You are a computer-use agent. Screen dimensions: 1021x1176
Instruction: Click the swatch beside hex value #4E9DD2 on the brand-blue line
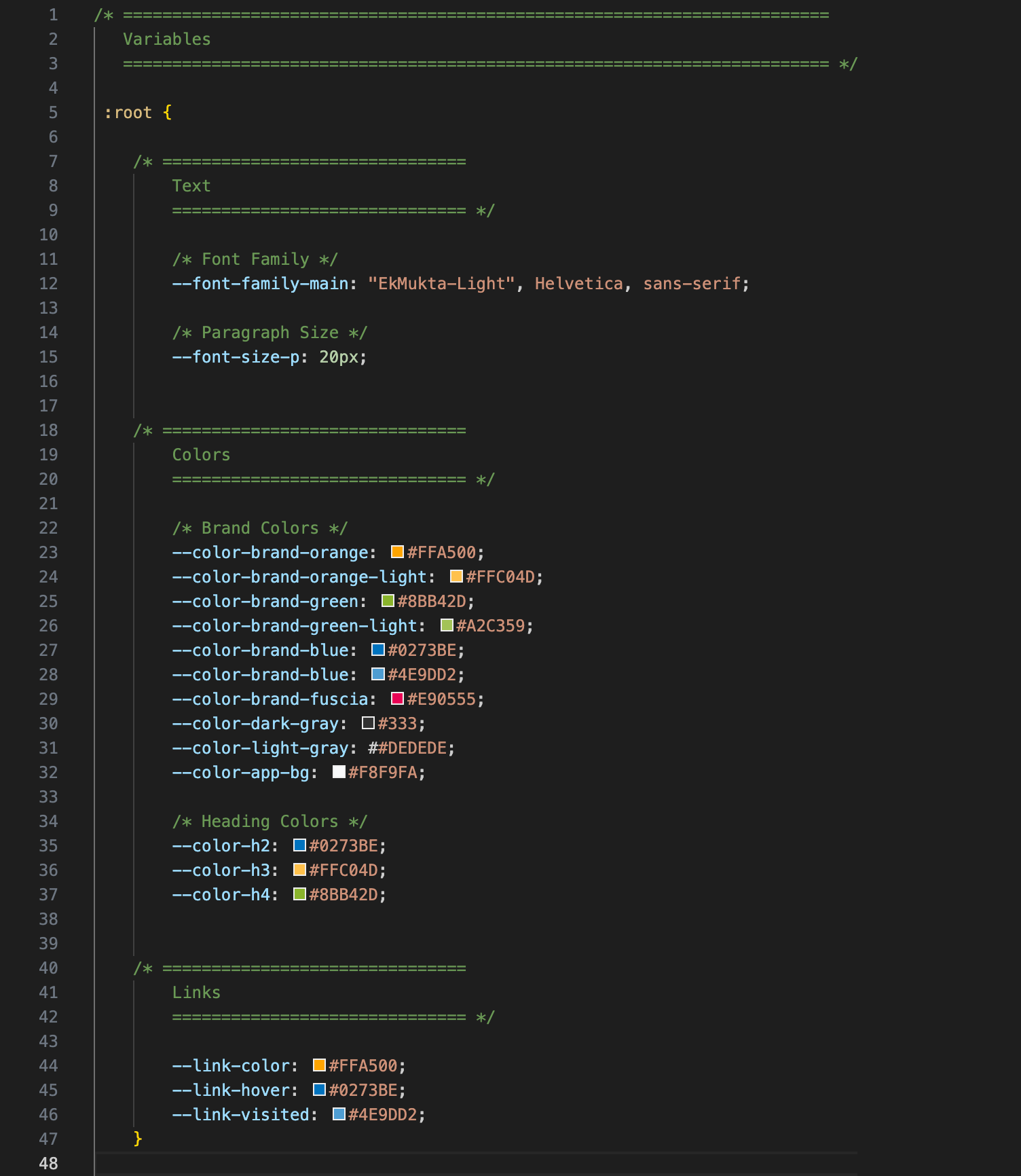377,674
